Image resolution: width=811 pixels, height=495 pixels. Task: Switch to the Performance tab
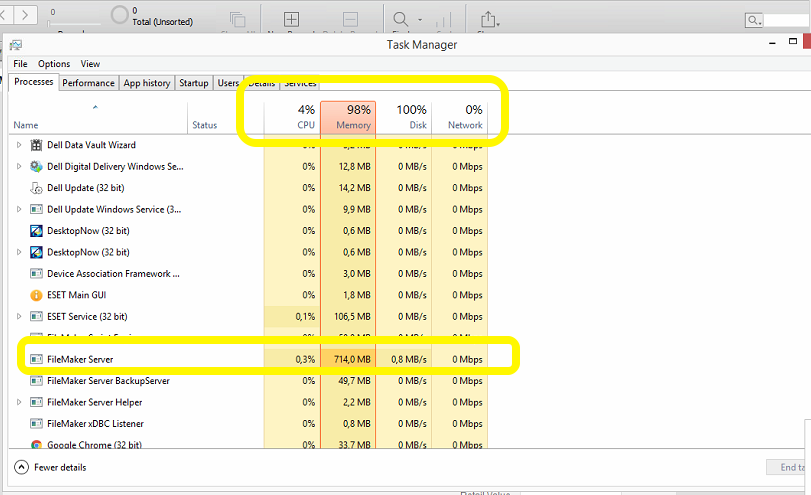click(88, 83)
